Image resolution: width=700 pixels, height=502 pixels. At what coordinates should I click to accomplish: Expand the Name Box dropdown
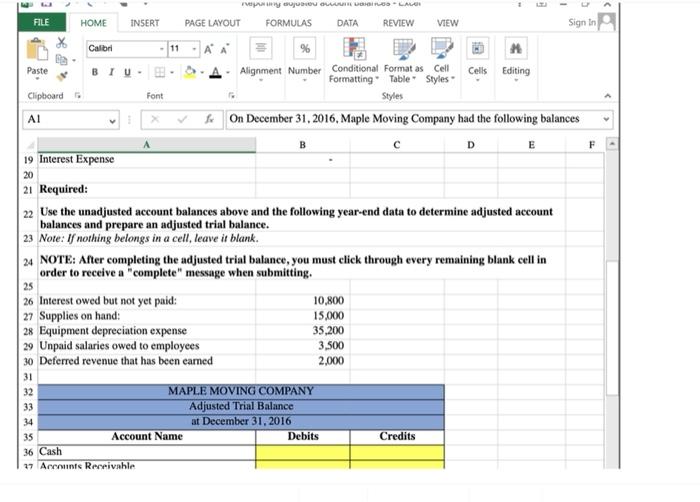click(112, 120)
